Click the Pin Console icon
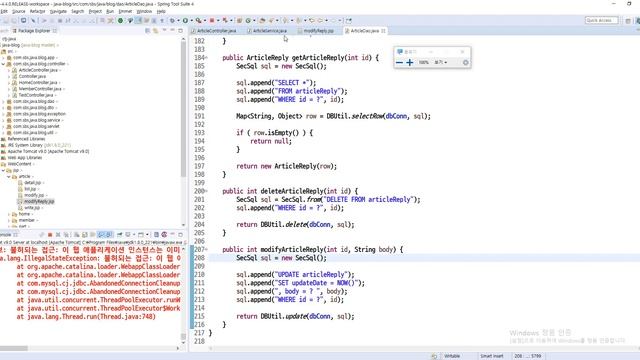 click(120, 235)
